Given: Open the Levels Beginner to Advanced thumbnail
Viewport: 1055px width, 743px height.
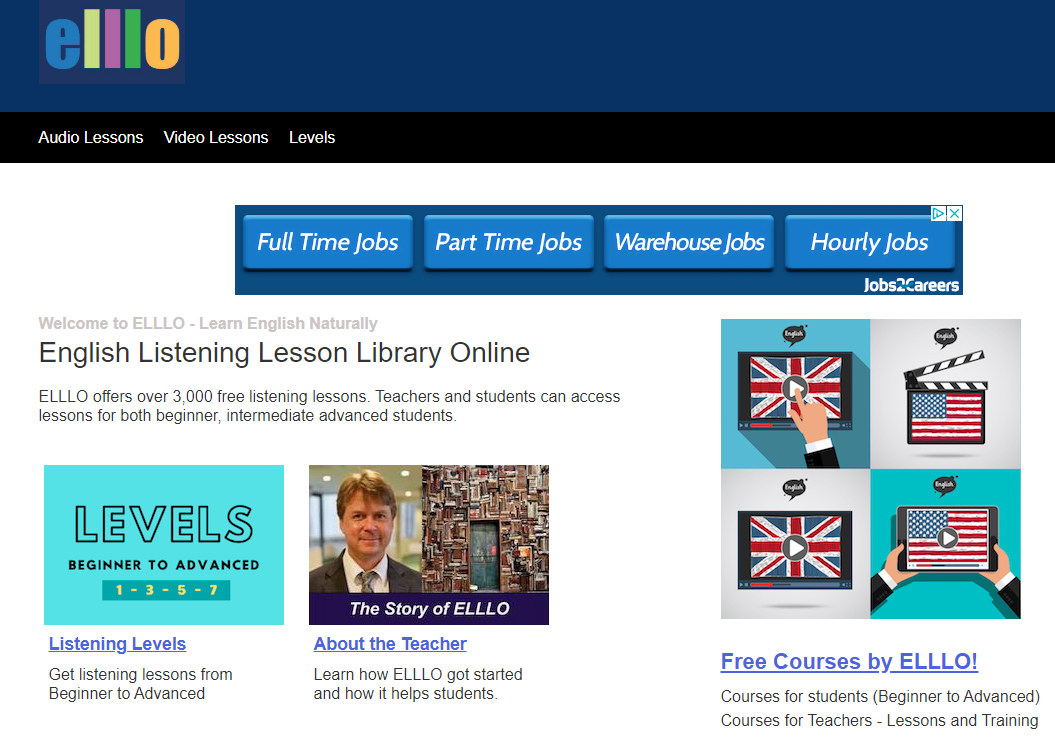Looking at the screenshot, I should click(x=164, y=545).
